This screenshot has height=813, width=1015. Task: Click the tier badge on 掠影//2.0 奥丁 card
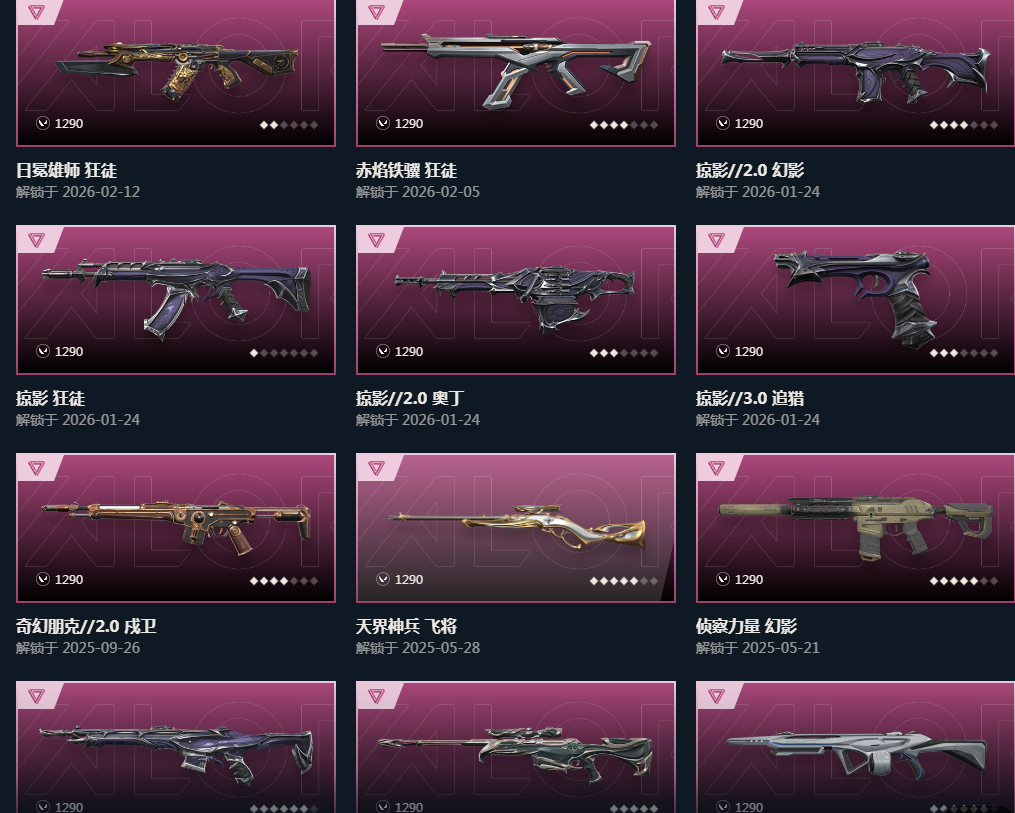coord(376,240)
